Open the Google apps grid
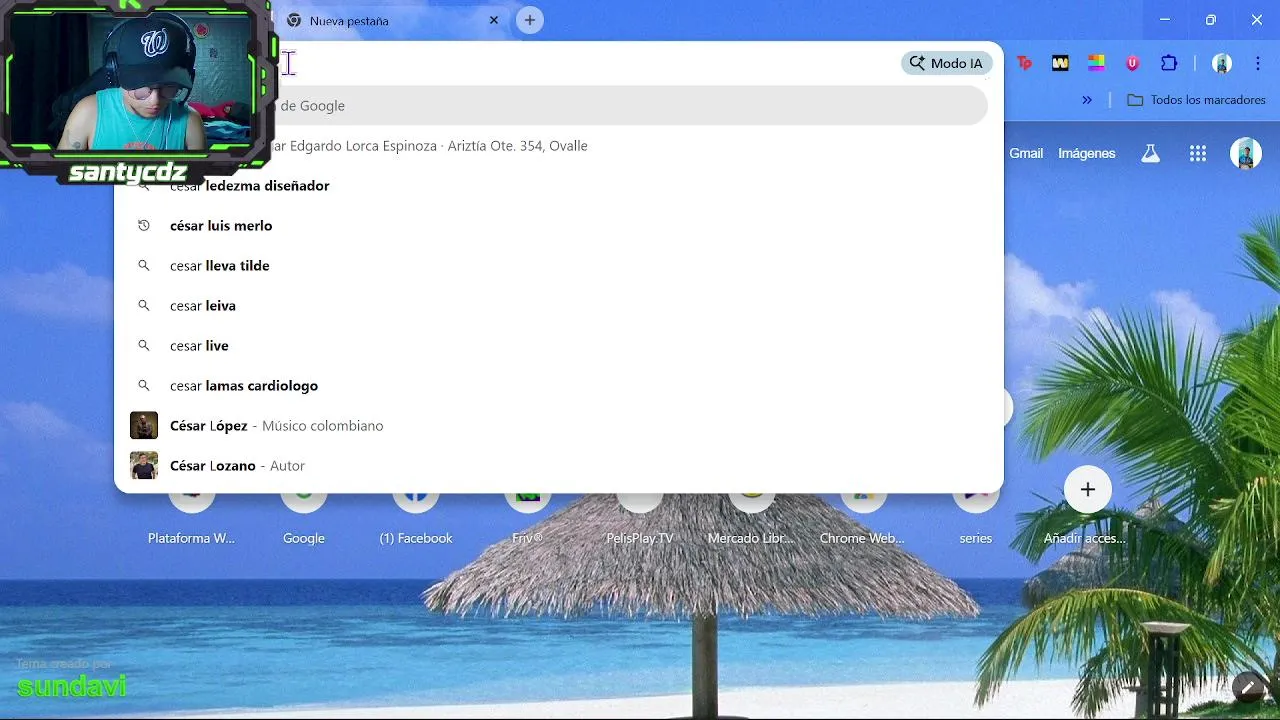Image resolution: width=1280 pixels, height=720 pixels. click(1198, 153)
